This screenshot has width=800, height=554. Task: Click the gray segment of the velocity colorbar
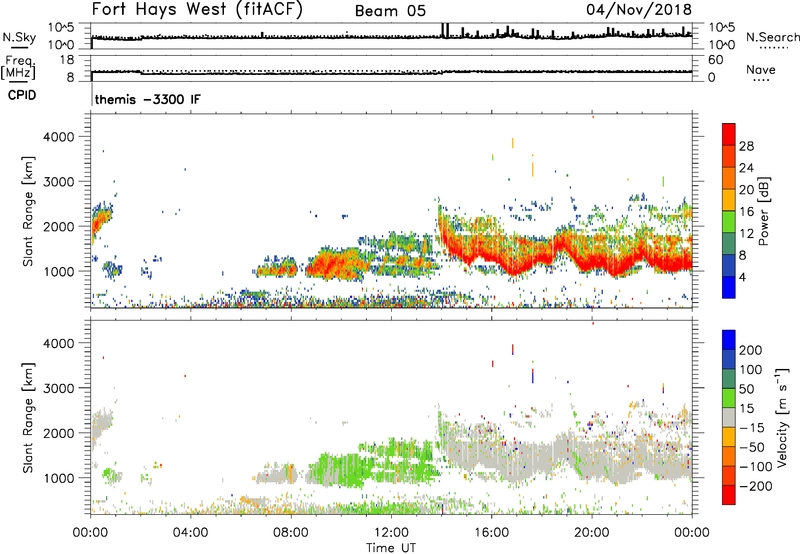pyautogui.click(x=729, y=418)
